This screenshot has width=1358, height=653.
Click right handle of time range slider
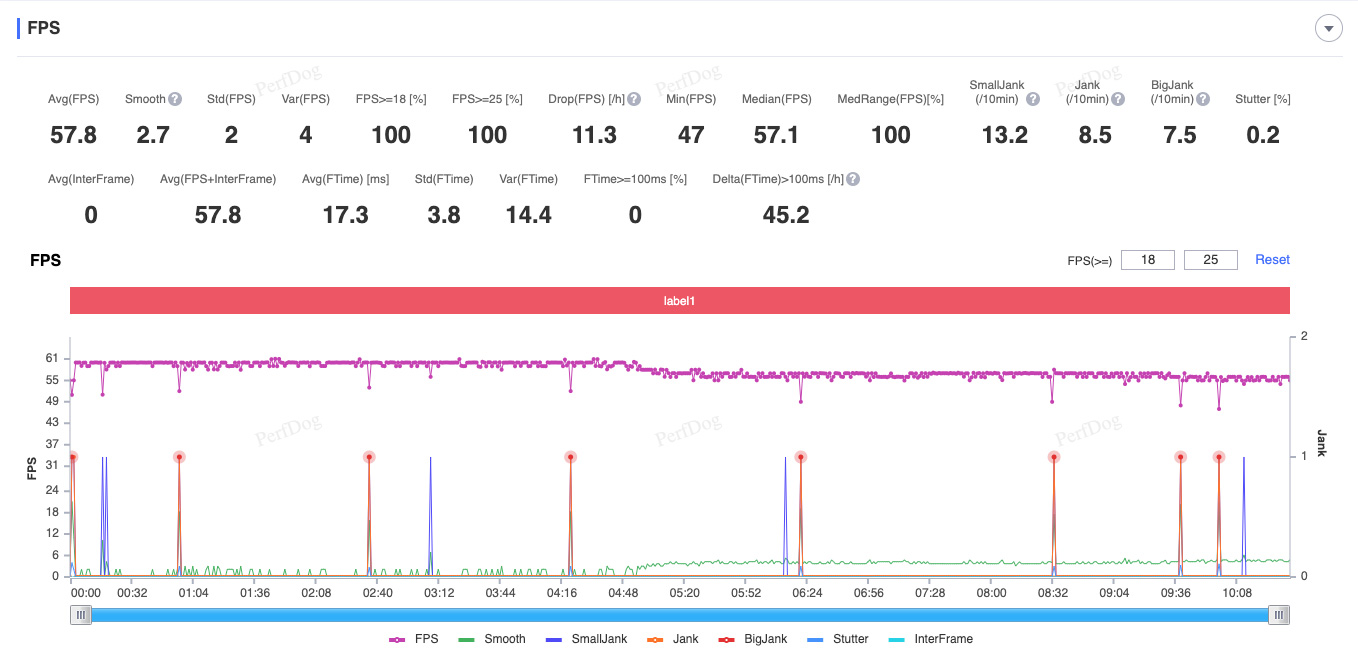coord(1278,616)
